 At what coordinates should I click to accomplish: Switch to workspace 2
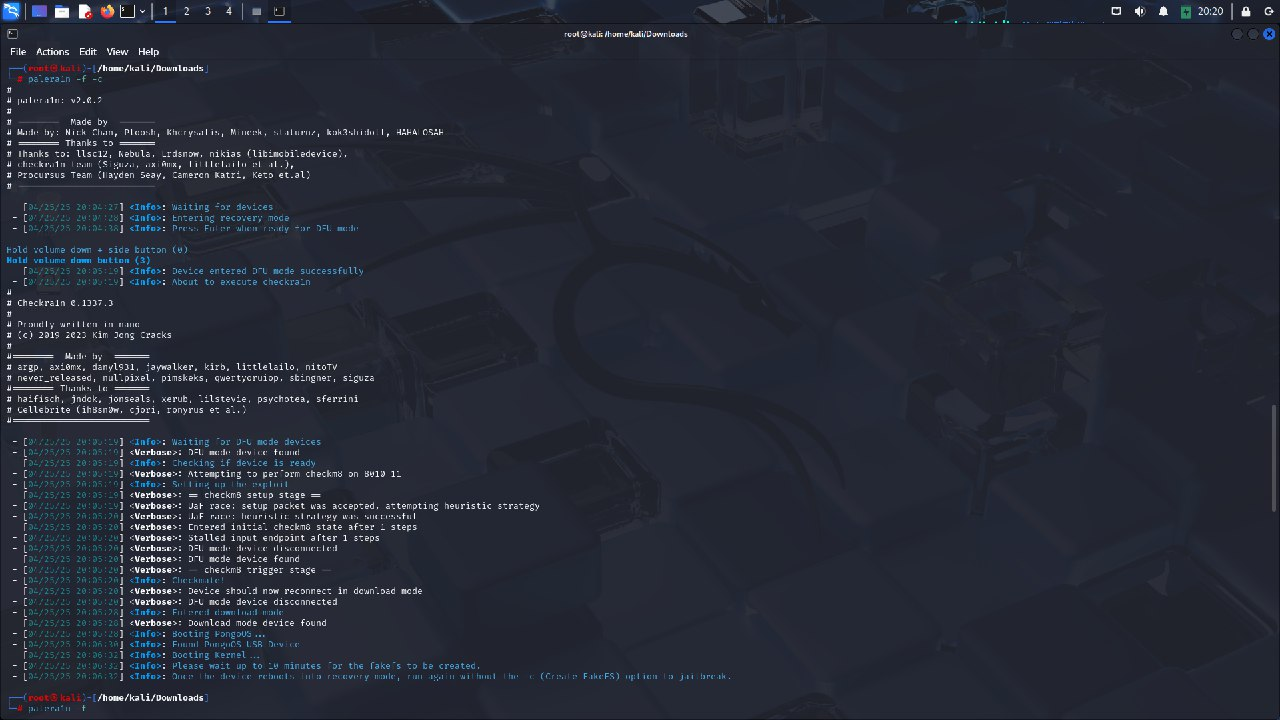tap(187, 11)
